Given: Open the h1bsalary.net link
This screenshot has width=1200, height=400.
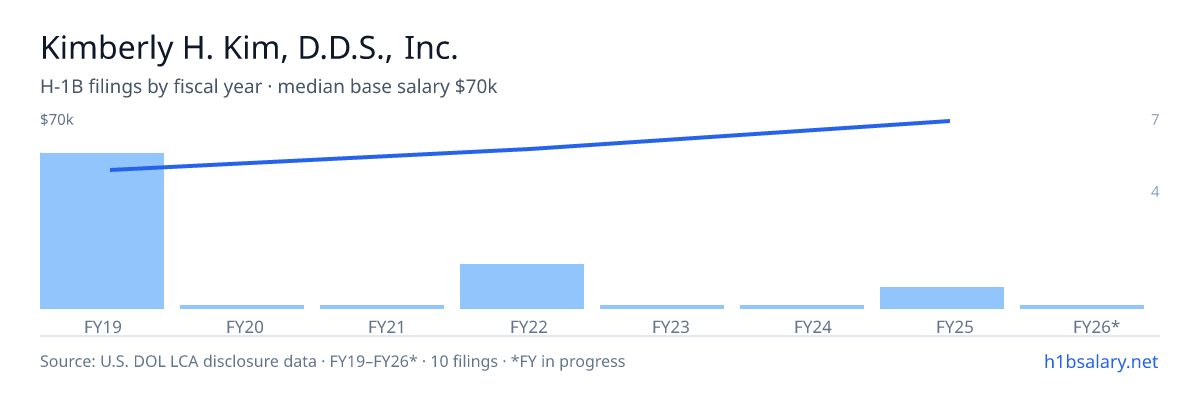Looking at the screenshot, I should (x=1101, y=361).
